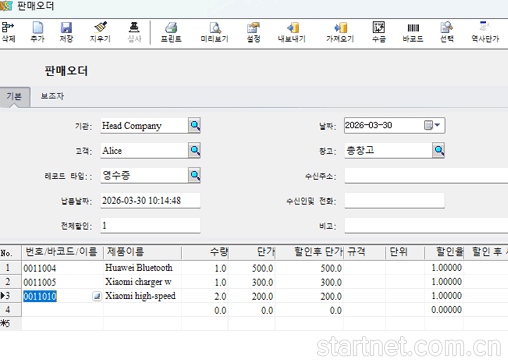Switch to the 기본 tab
The width and height of the screenshot is (508, 361).
[x=15, y=97]
